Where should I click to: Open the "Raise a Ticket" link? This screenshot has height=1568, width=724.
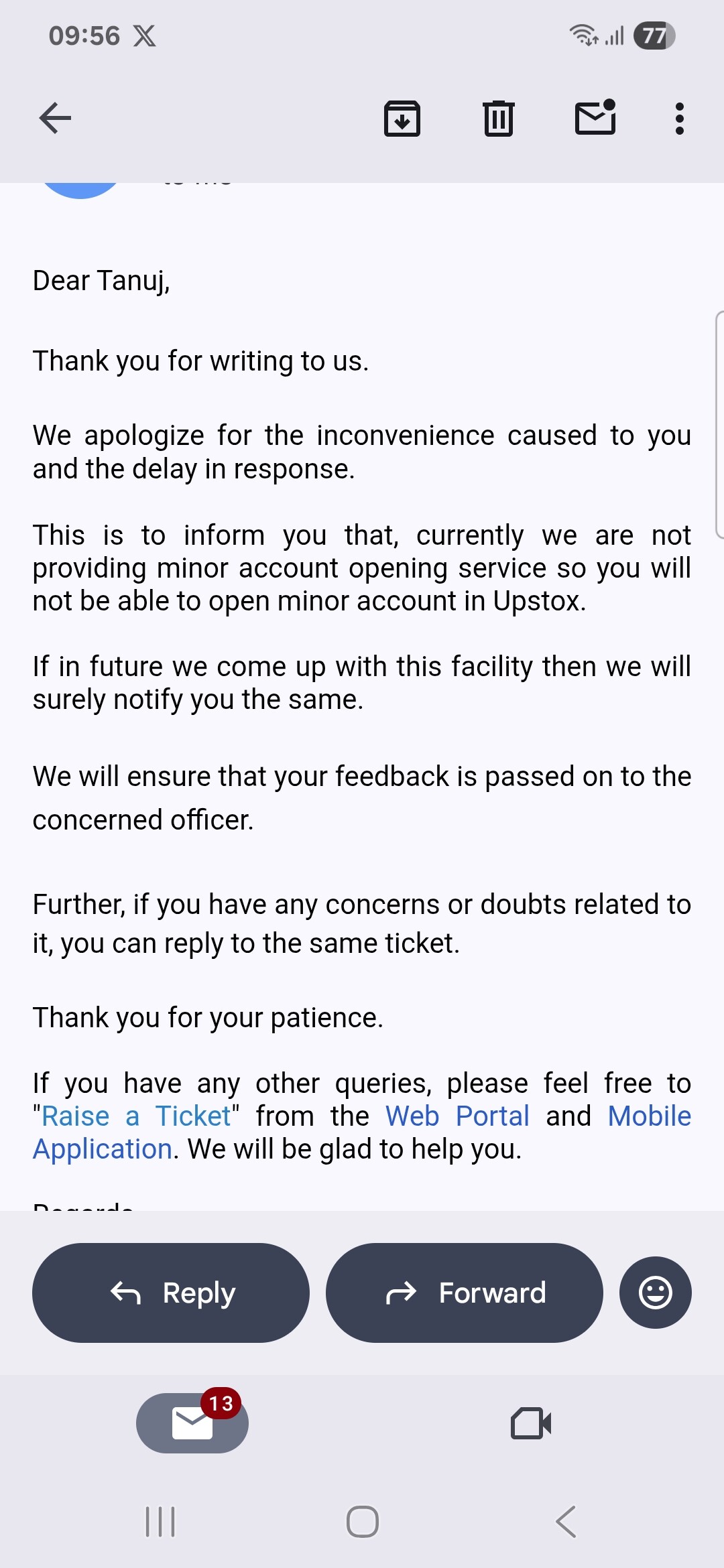(136, 1116)
